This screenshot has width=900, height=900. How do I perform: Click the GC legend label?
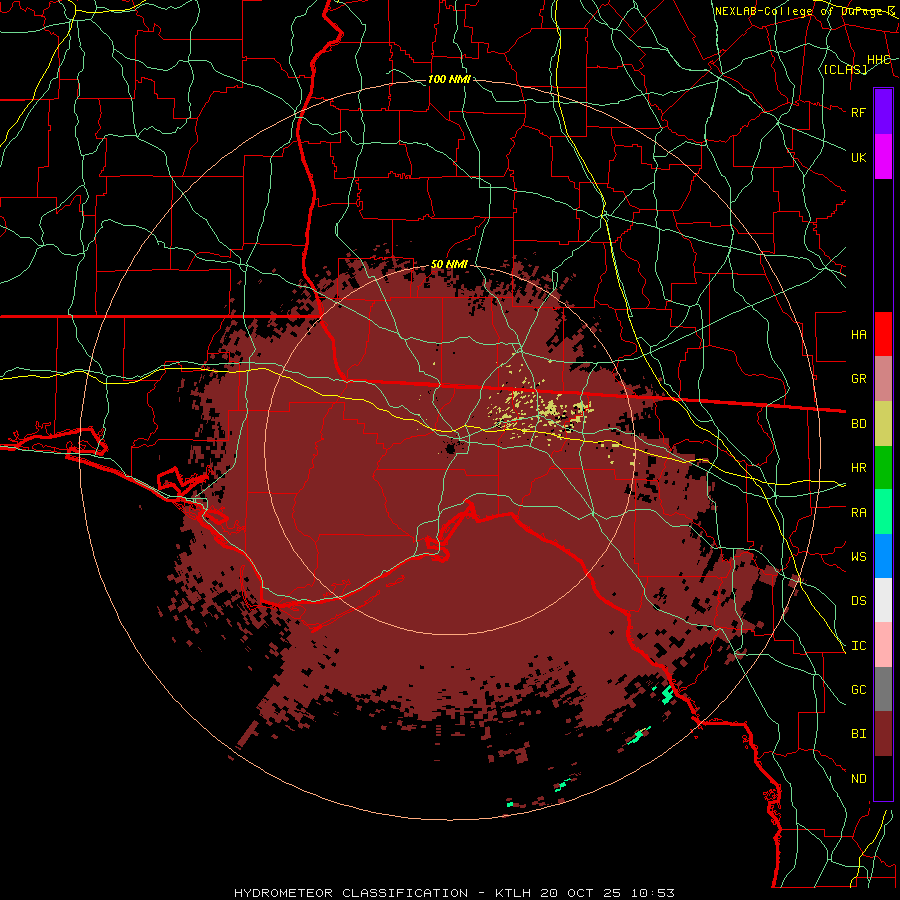tap(858, 690)
